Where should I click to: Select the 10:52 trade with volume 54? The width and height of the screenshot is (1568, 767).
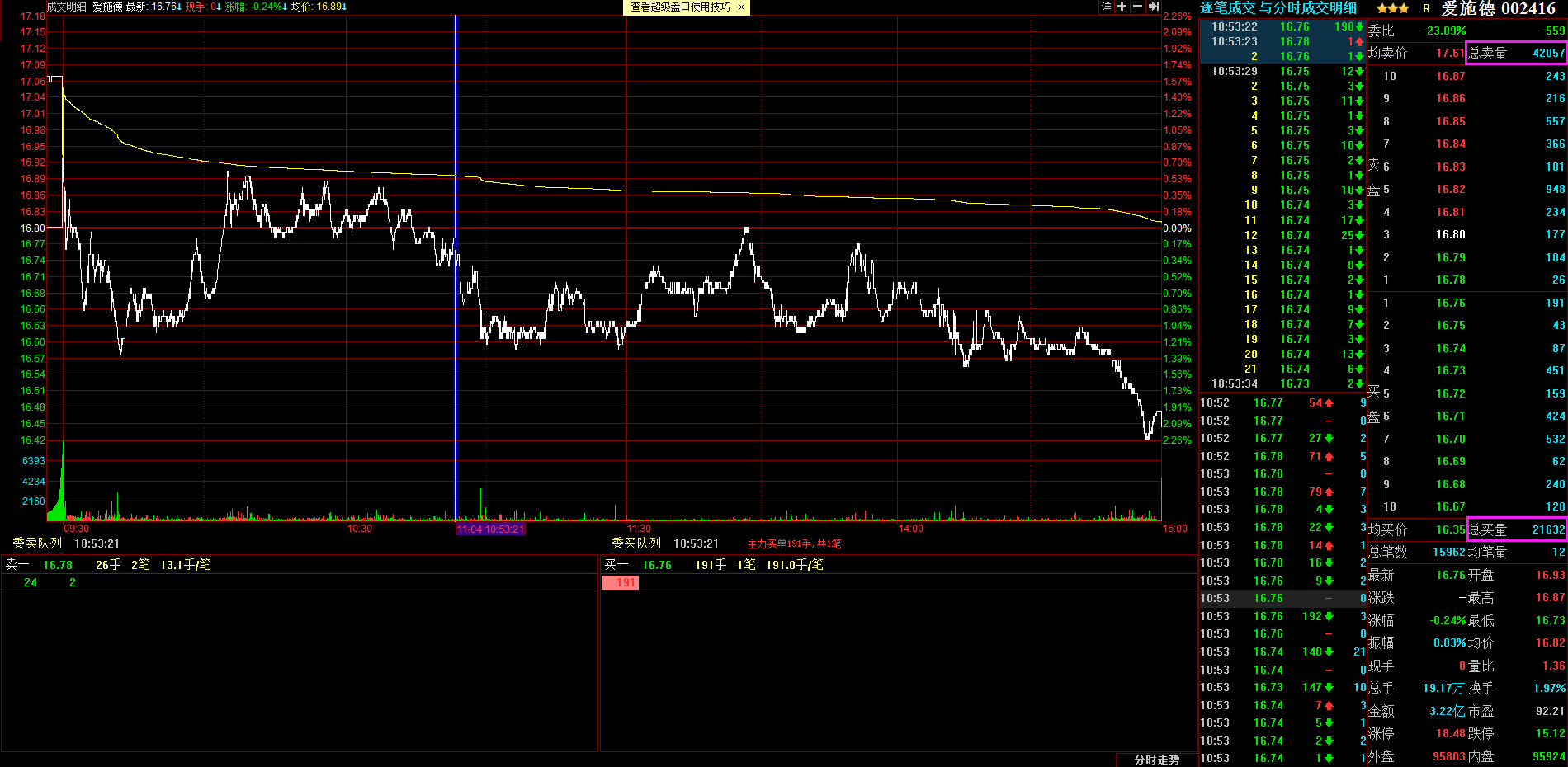click(1283, 403)
